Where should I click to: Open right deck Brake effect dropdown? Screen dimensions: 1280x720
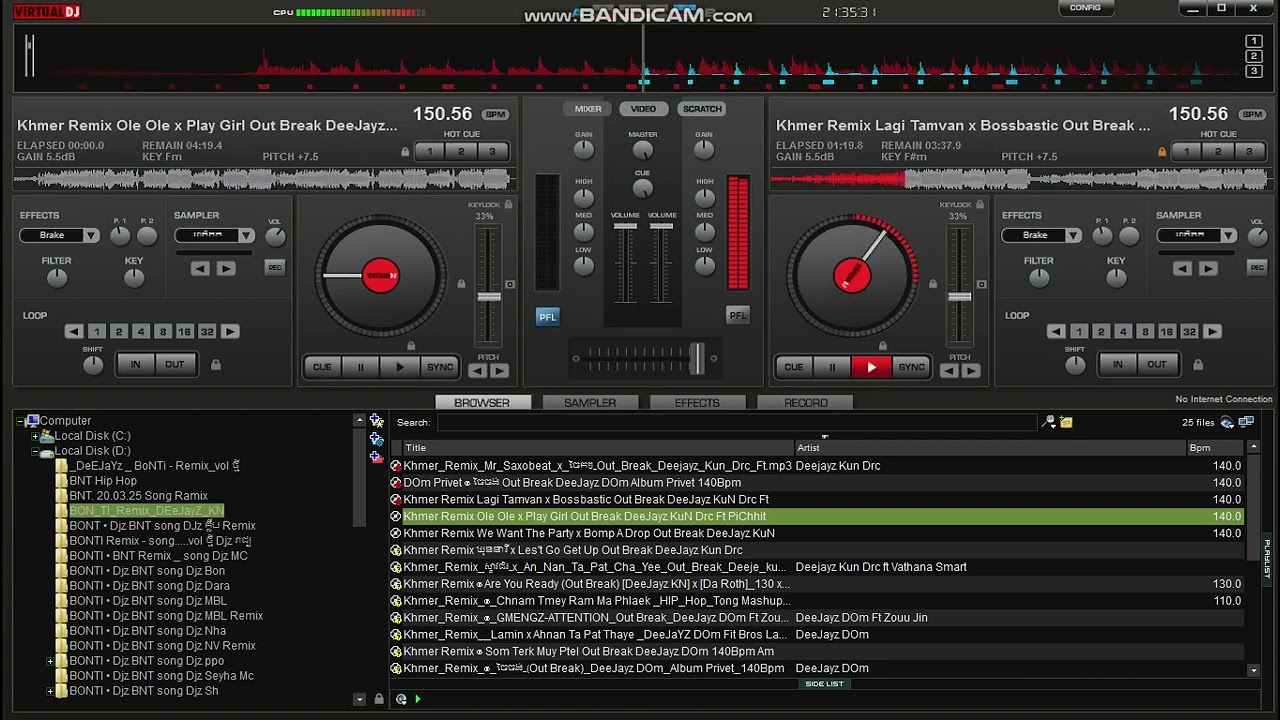click(1073, 235)
